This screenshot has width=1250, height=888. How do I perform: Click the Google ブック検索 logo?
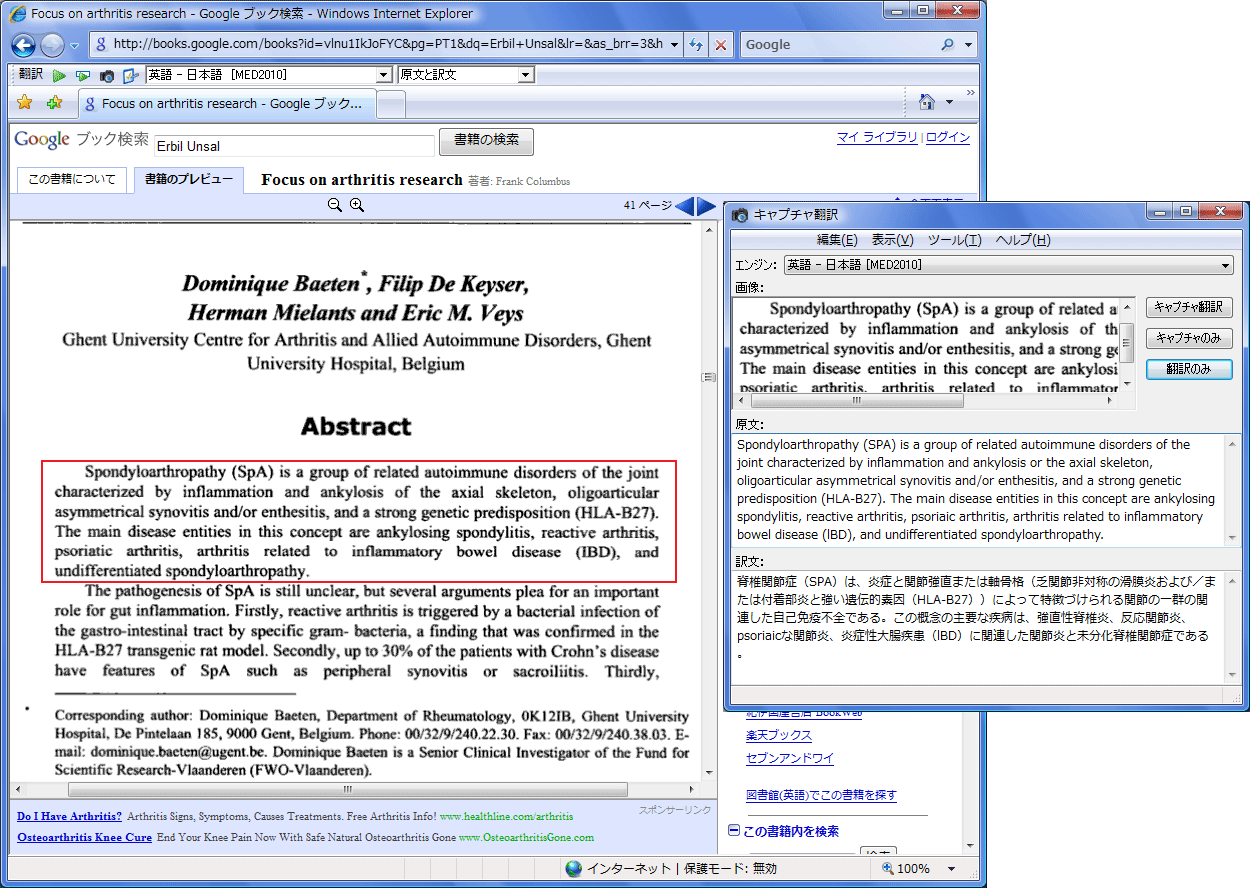pyautogui.click(x=81, y=139)
